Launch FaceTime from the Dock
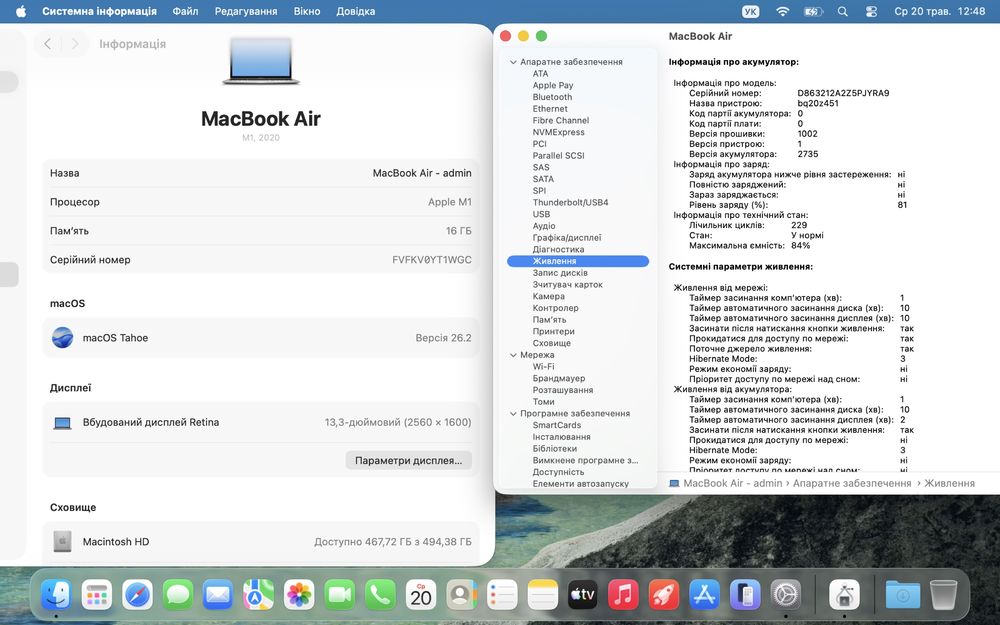This screenshot has width=1000, height=625. pos(339,595)
